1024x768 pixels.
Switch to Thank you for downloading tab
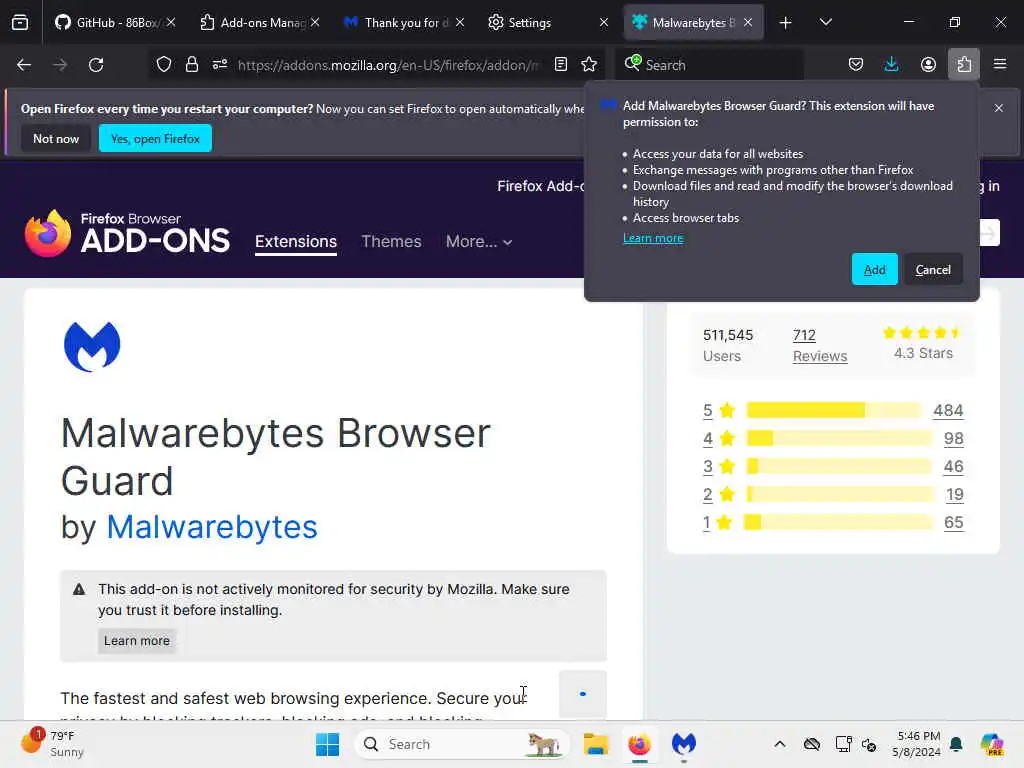tap(397, 22)
